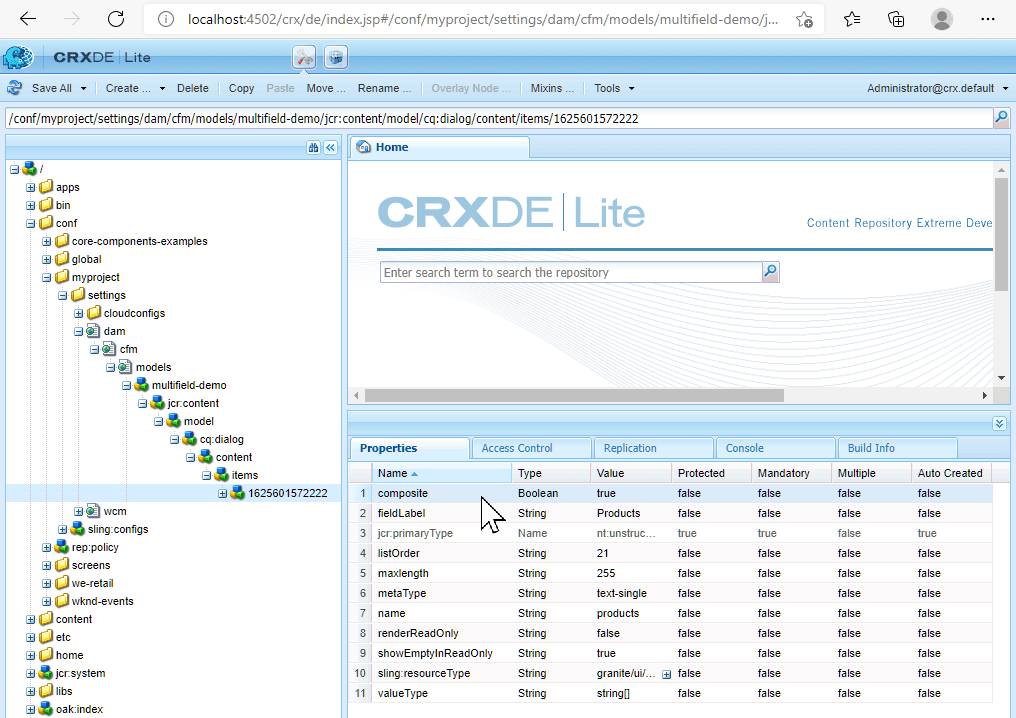Expand the we-retail tree node
Viewport: 1016px width, 718px height.
[47, 584]
